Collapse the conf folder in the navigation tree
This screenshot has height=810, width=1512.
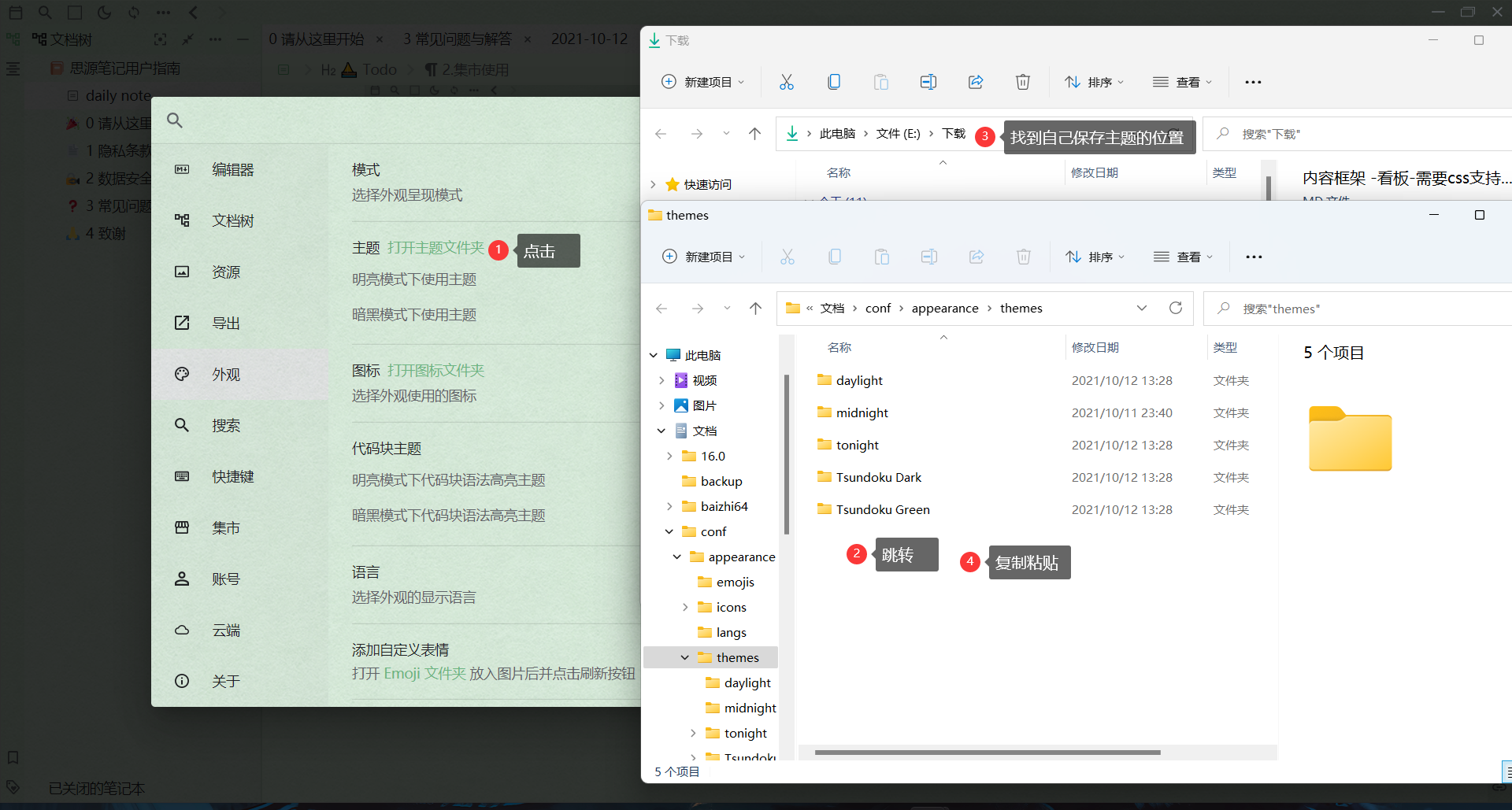669,531
